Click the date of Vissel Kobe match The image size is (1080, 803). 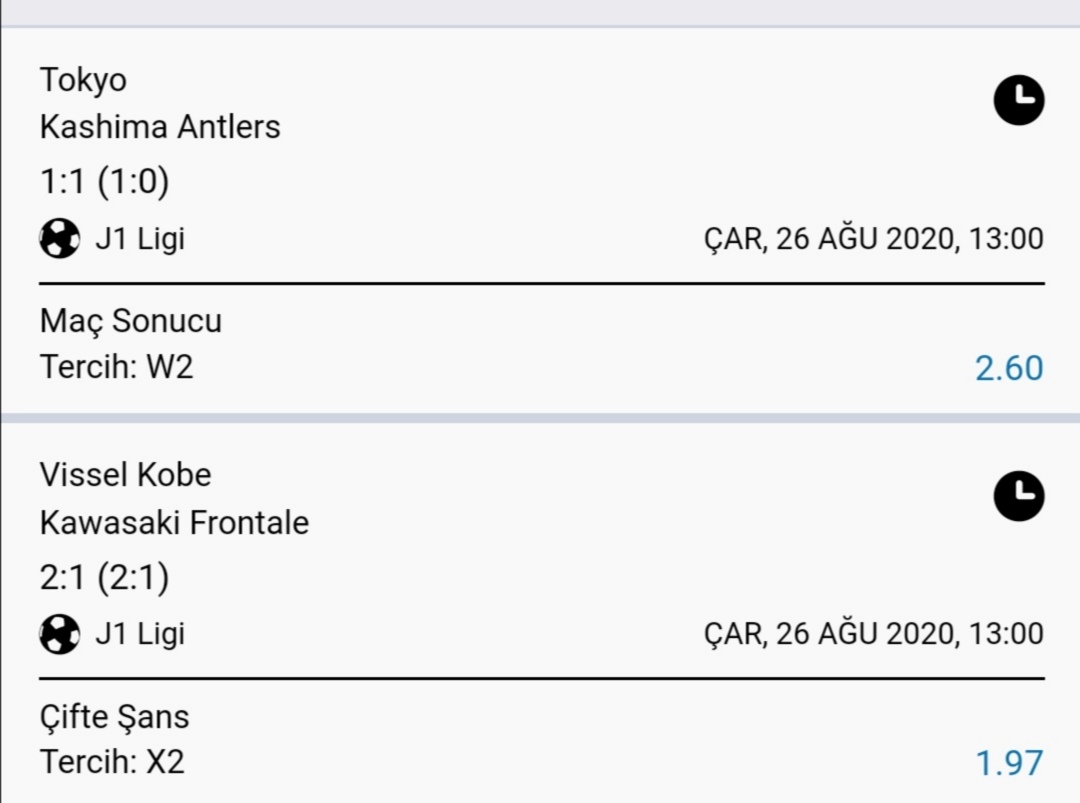point(873,634)
